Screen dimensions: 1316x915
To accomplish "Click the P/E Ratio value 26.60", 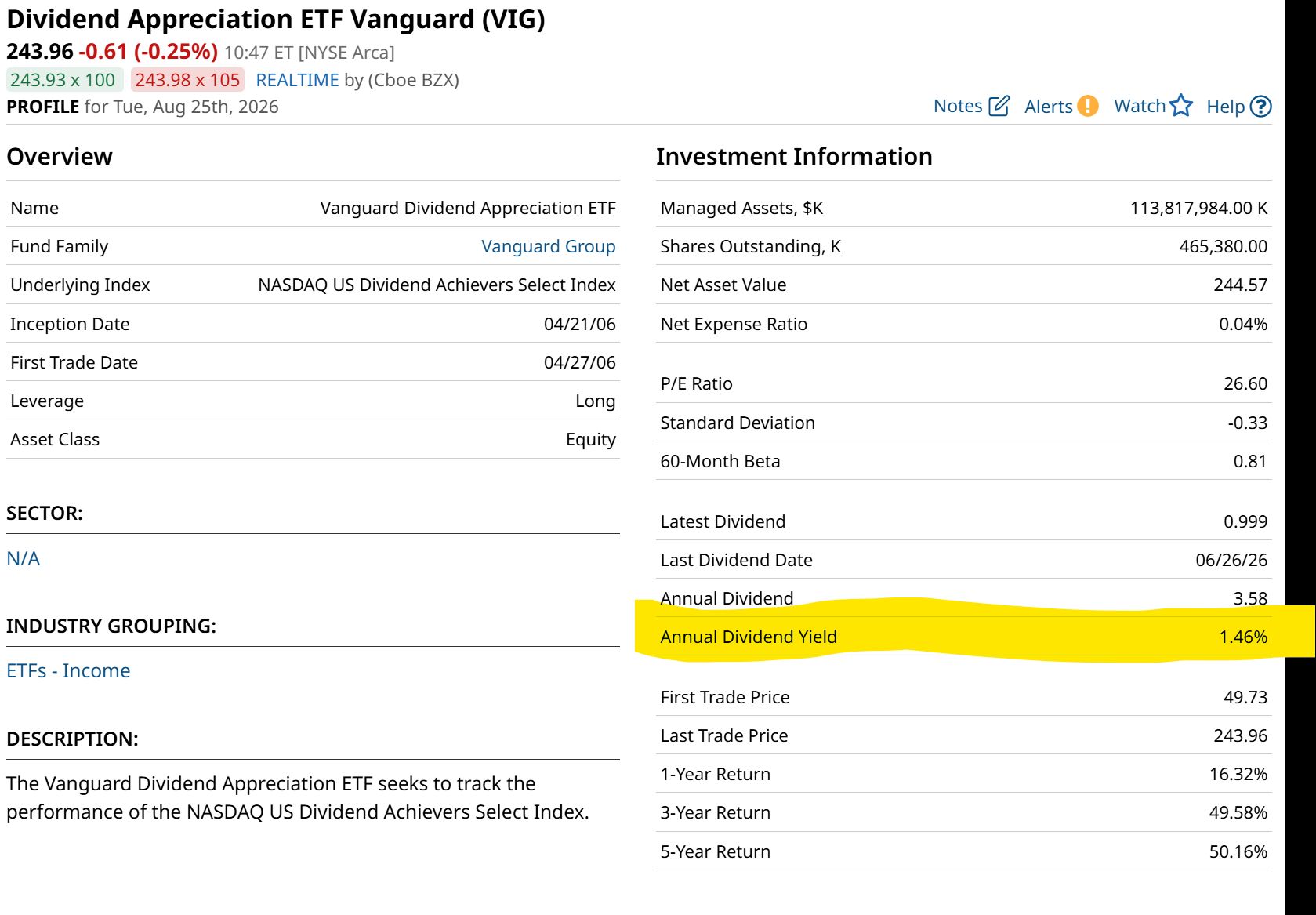I will tap(1245, 383).
